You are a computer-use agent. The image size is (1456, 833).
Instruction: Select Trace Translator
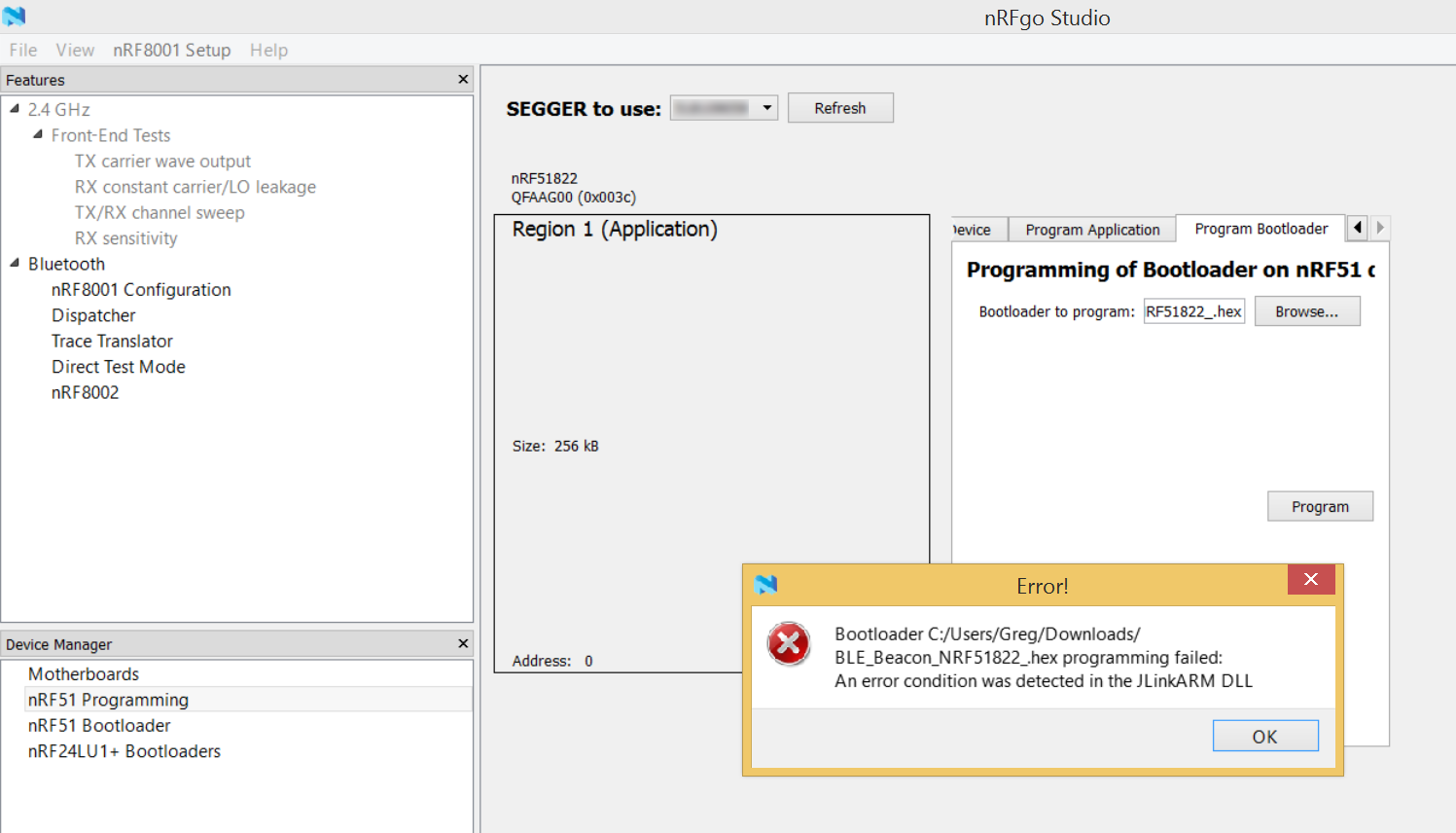112,342
